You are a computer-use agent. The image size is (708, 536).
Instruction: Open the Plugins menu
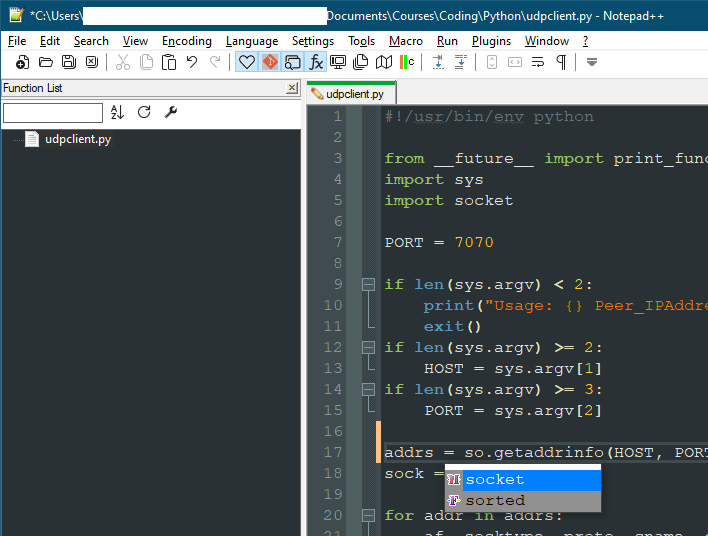coord(491,41)
